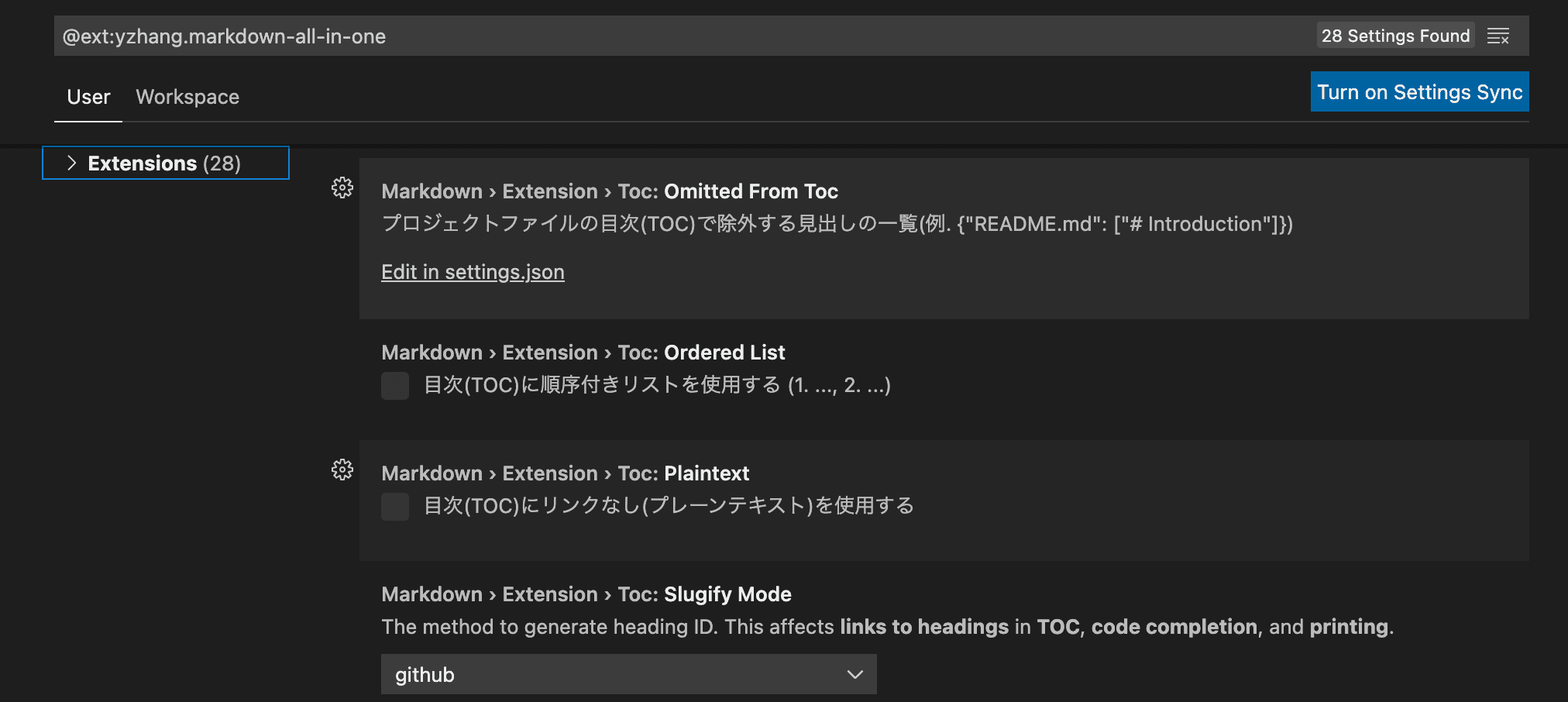Click the settings search input field
The image size is (1568, 702).
[x=542, y=35]
